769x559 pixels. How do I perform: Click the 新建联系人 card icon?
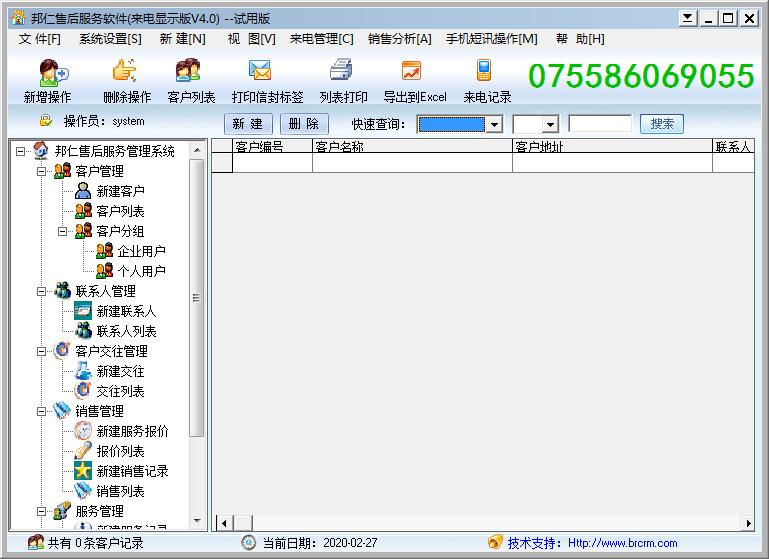pyautogui.click(x=83, y=310)
